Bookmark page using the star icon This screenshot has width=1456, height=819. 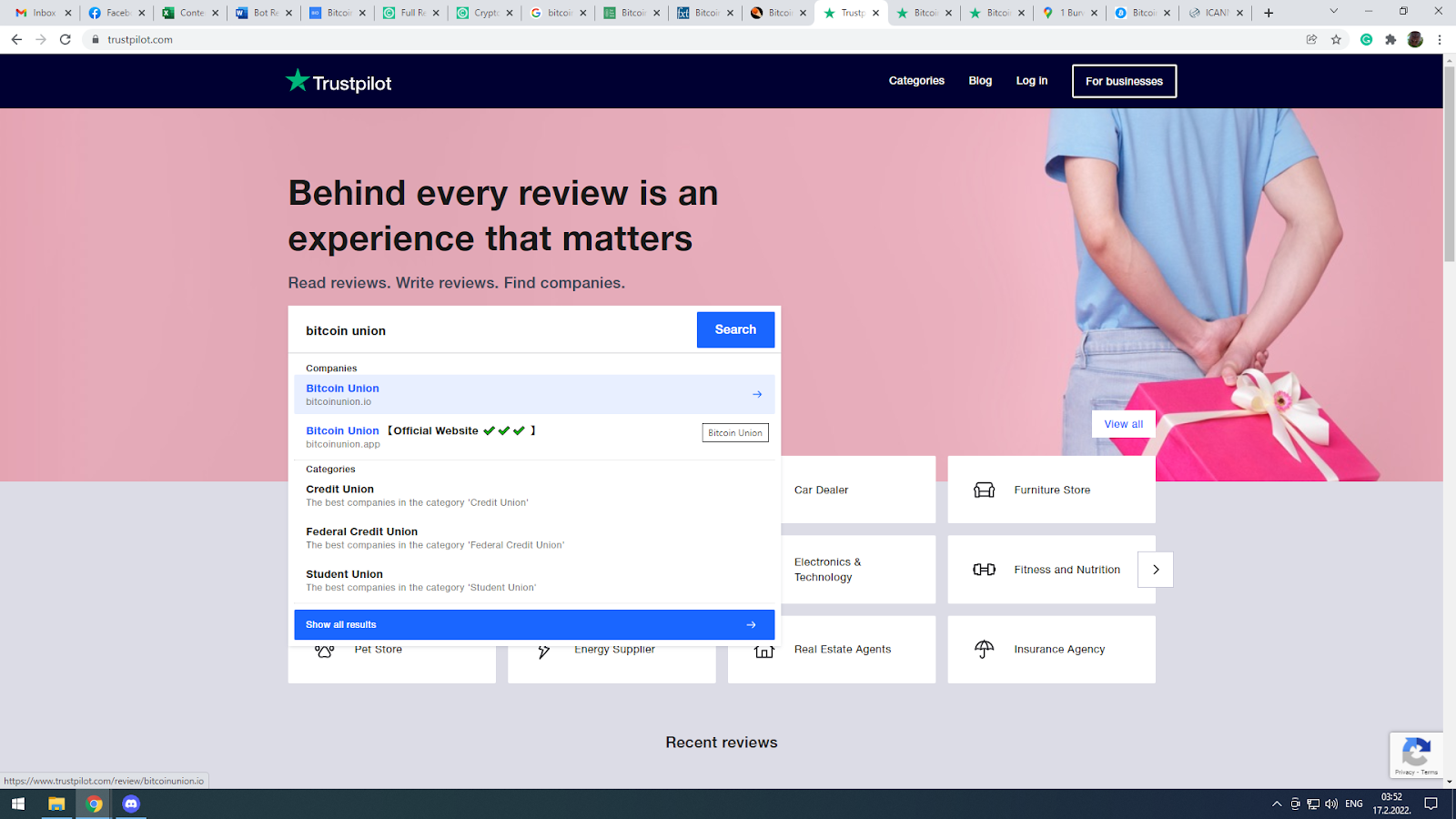pos(1336,39)
